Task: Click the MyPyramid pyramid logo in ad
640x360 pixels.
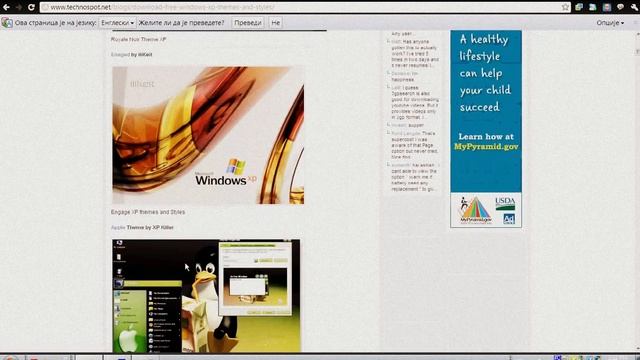Action: pyautogui.click(x=476, y=210)
